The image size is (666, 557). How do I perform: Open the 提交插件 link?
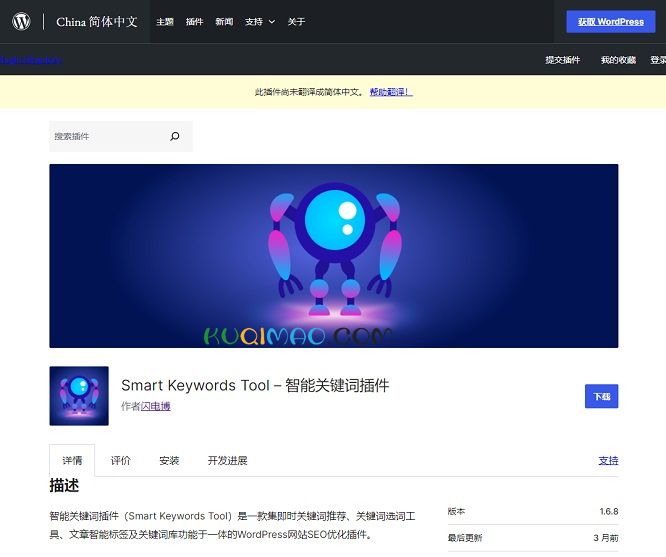pyautogui.click(x=563, y=60)
